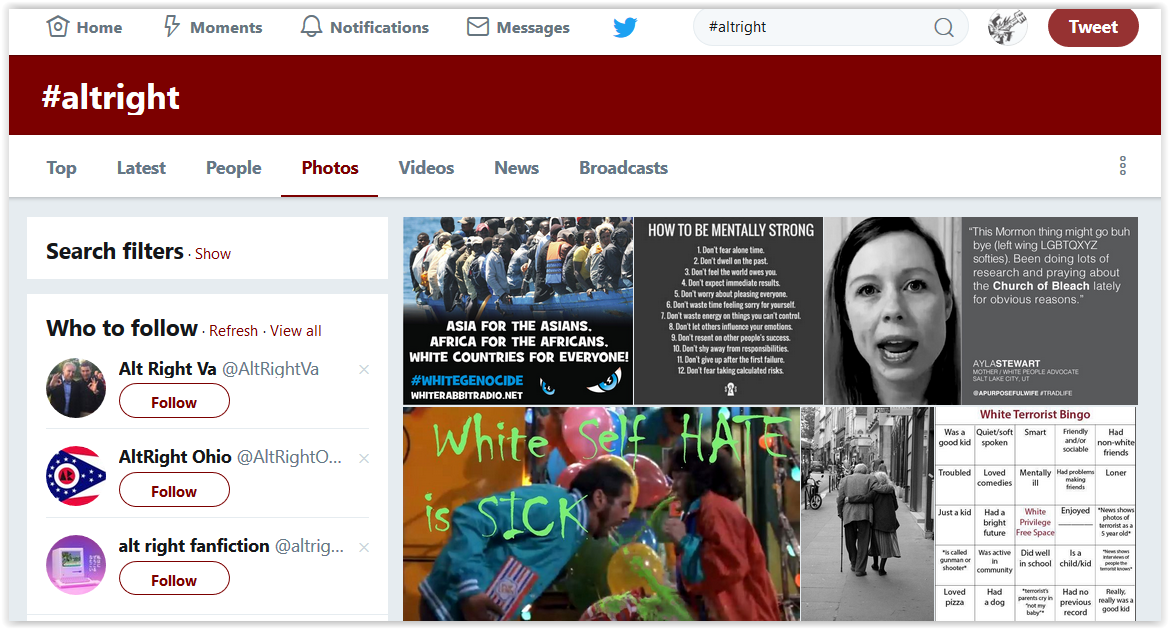
Task: Follow AltRight Ohio
Action: (x=174, y=490)
